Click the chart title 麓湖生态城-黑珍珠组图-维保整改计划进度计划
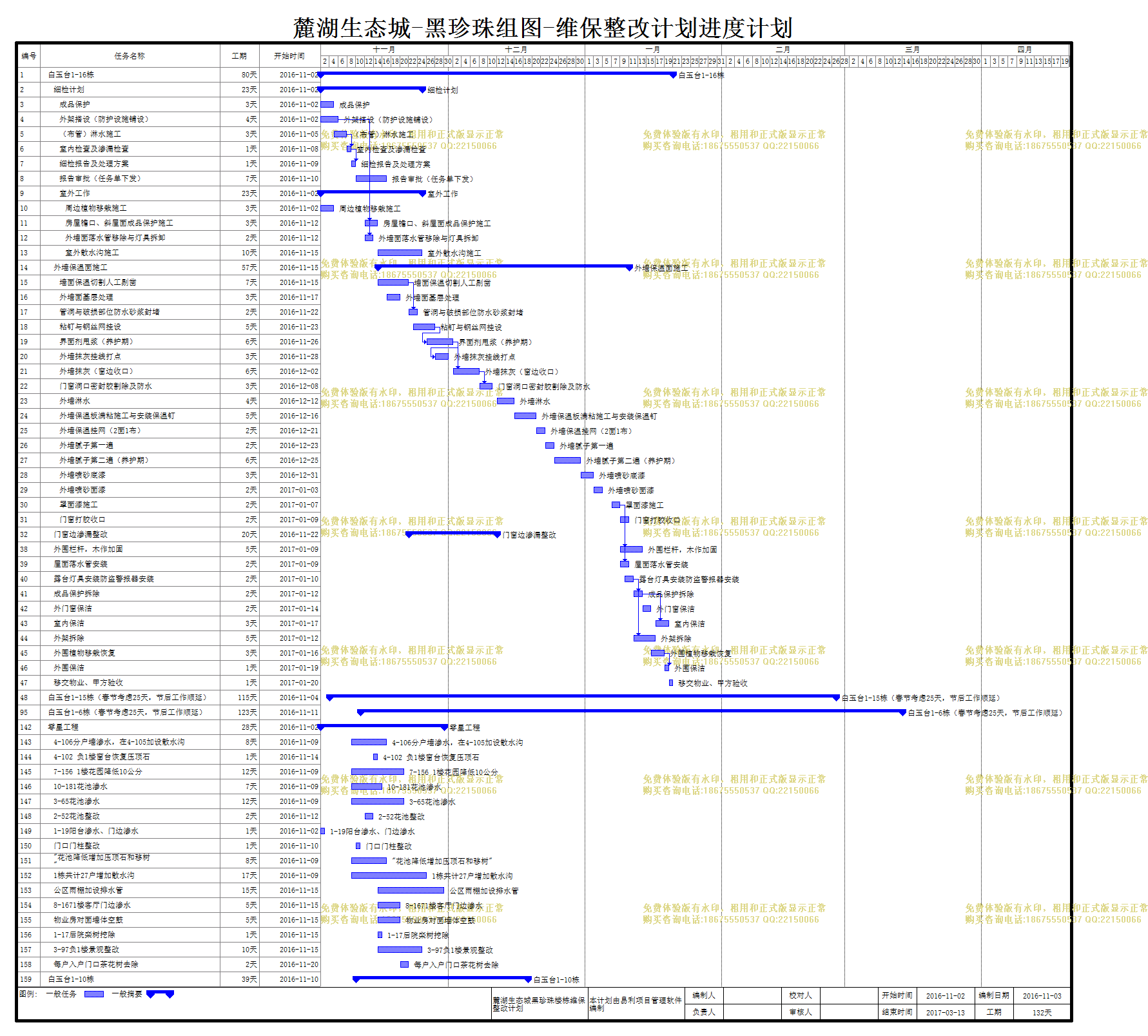This screenshot has width=1148, height=1036. [542, 28]
